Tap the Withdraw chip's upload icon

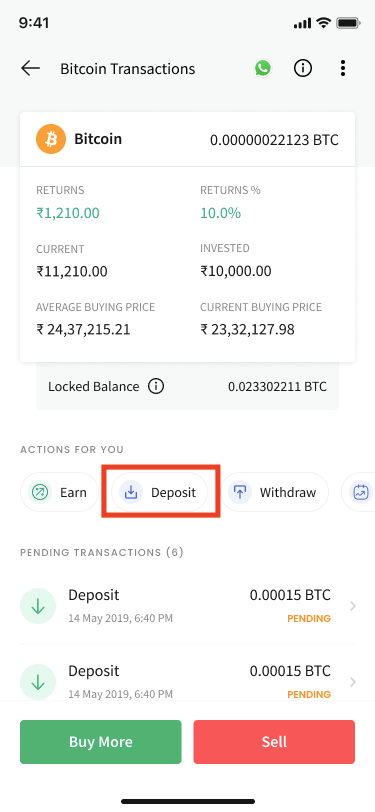pos(240,492)
